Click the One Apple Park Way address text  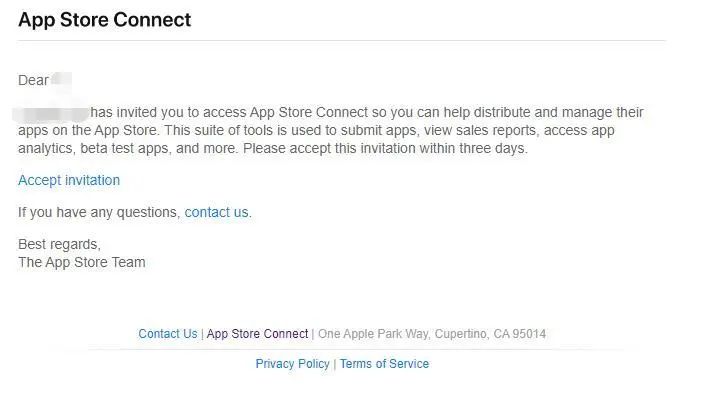[432, 334]
